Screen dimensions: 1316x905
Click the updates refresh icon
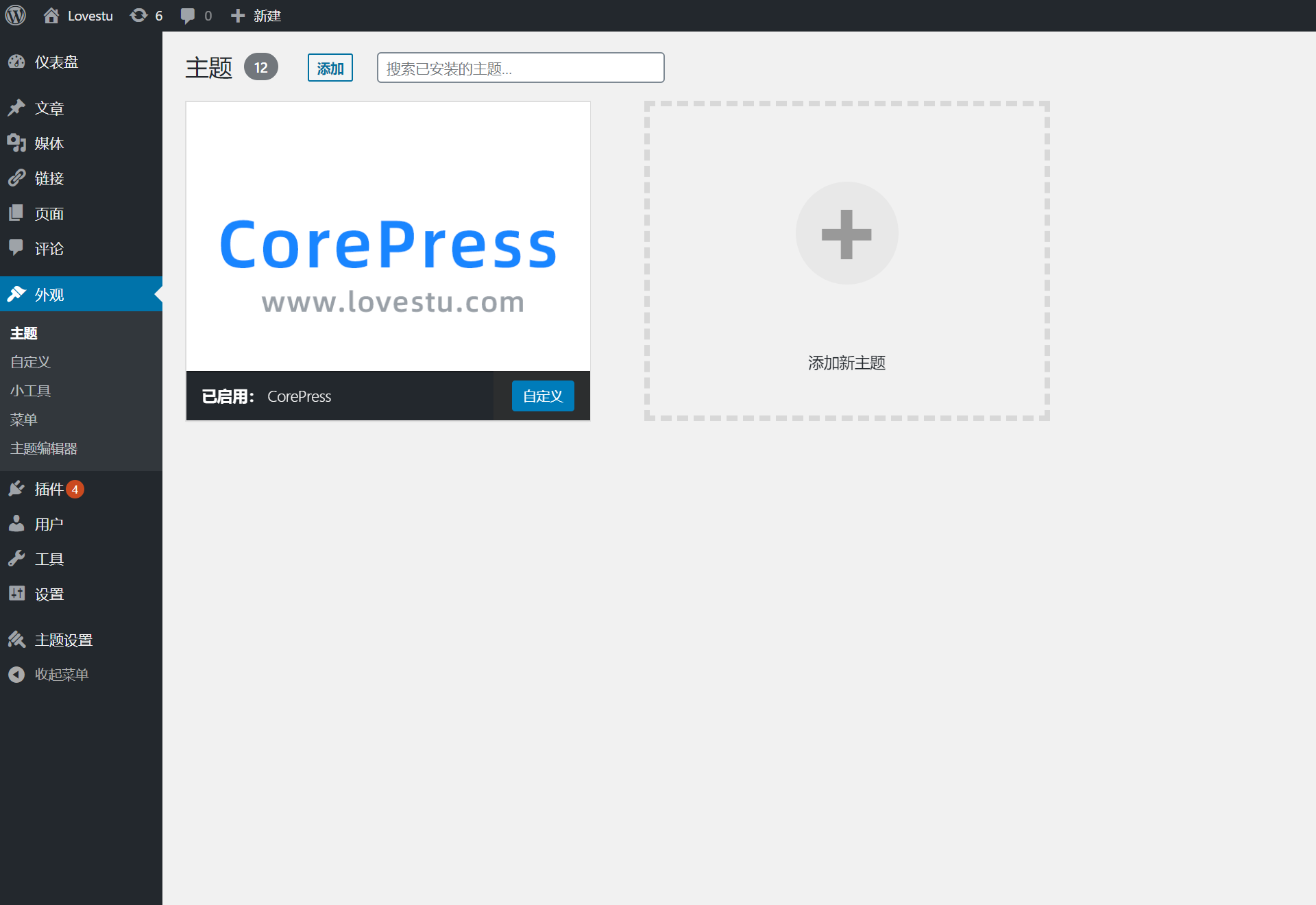[138, 15]
